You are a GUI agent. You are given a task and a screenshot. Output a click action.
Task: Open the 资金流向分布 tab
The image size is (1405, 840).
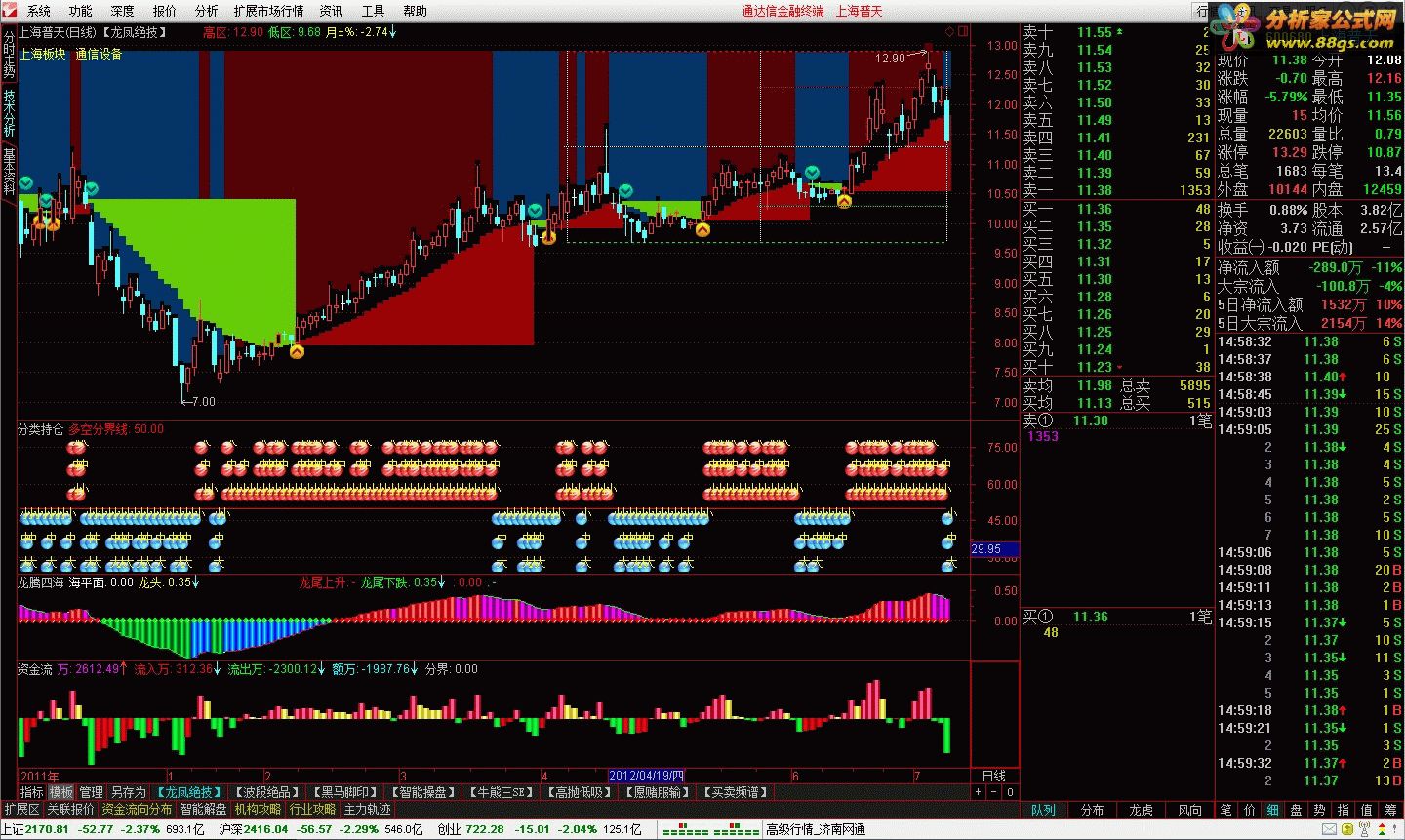137,809
